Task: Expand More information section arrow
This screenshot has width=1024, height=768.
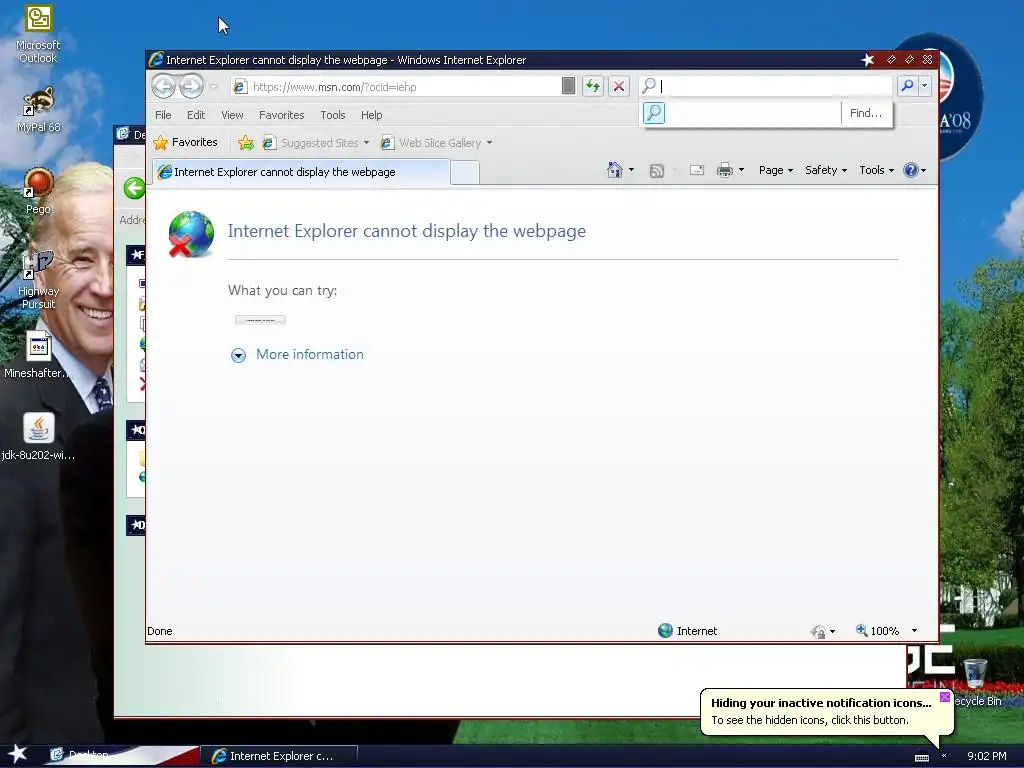Action: 238,355
